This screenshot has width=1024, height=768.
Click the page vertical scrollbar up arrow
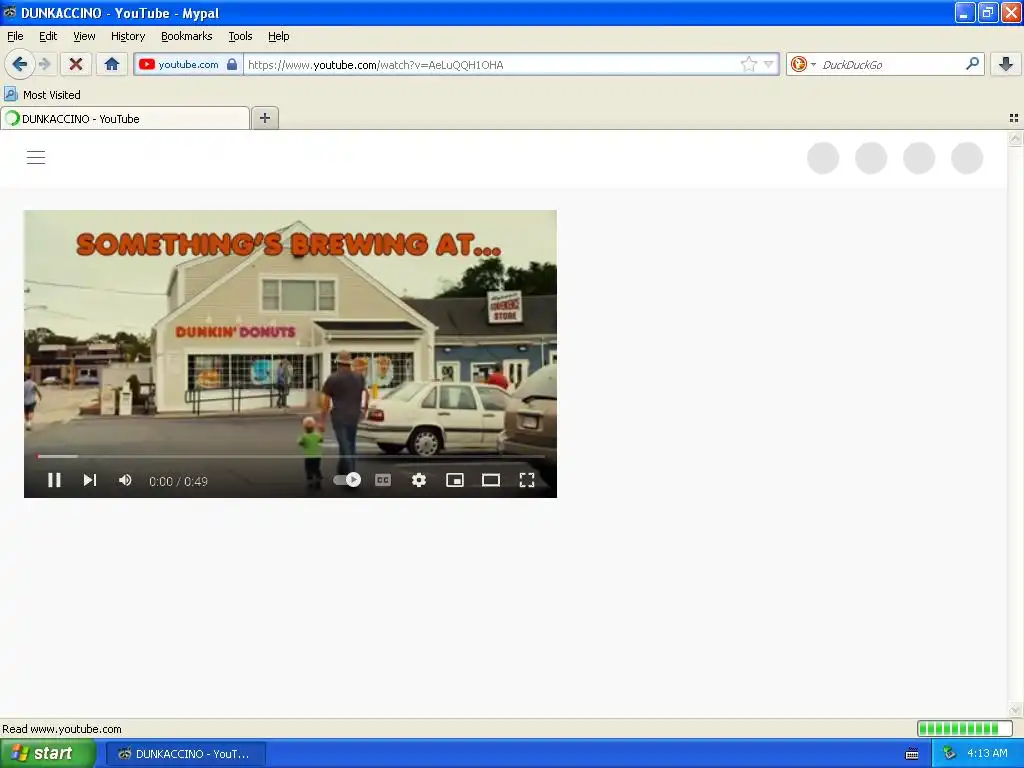(1015, 138)
